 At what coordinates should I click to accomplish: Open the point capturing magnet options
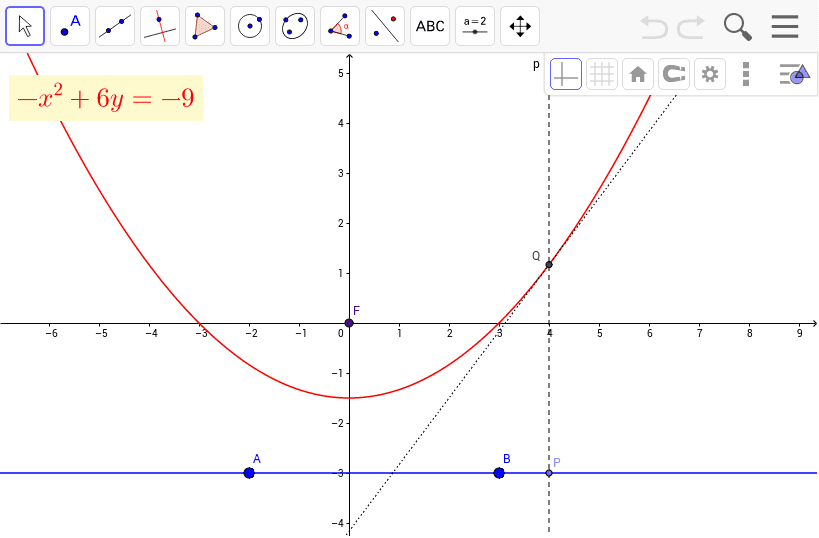click(x=674, y=74)
